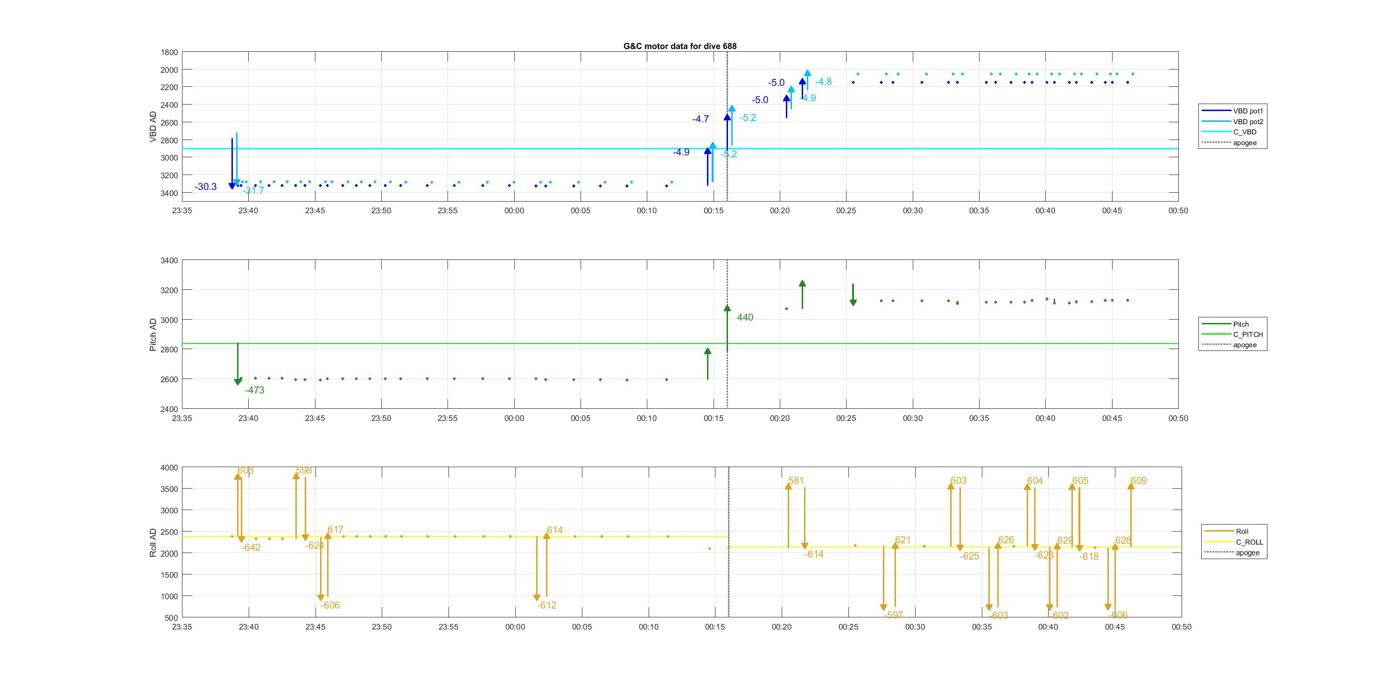1400x693 pixels.
Task: Click the "604" roll data label
Action: coord(1035,481)
